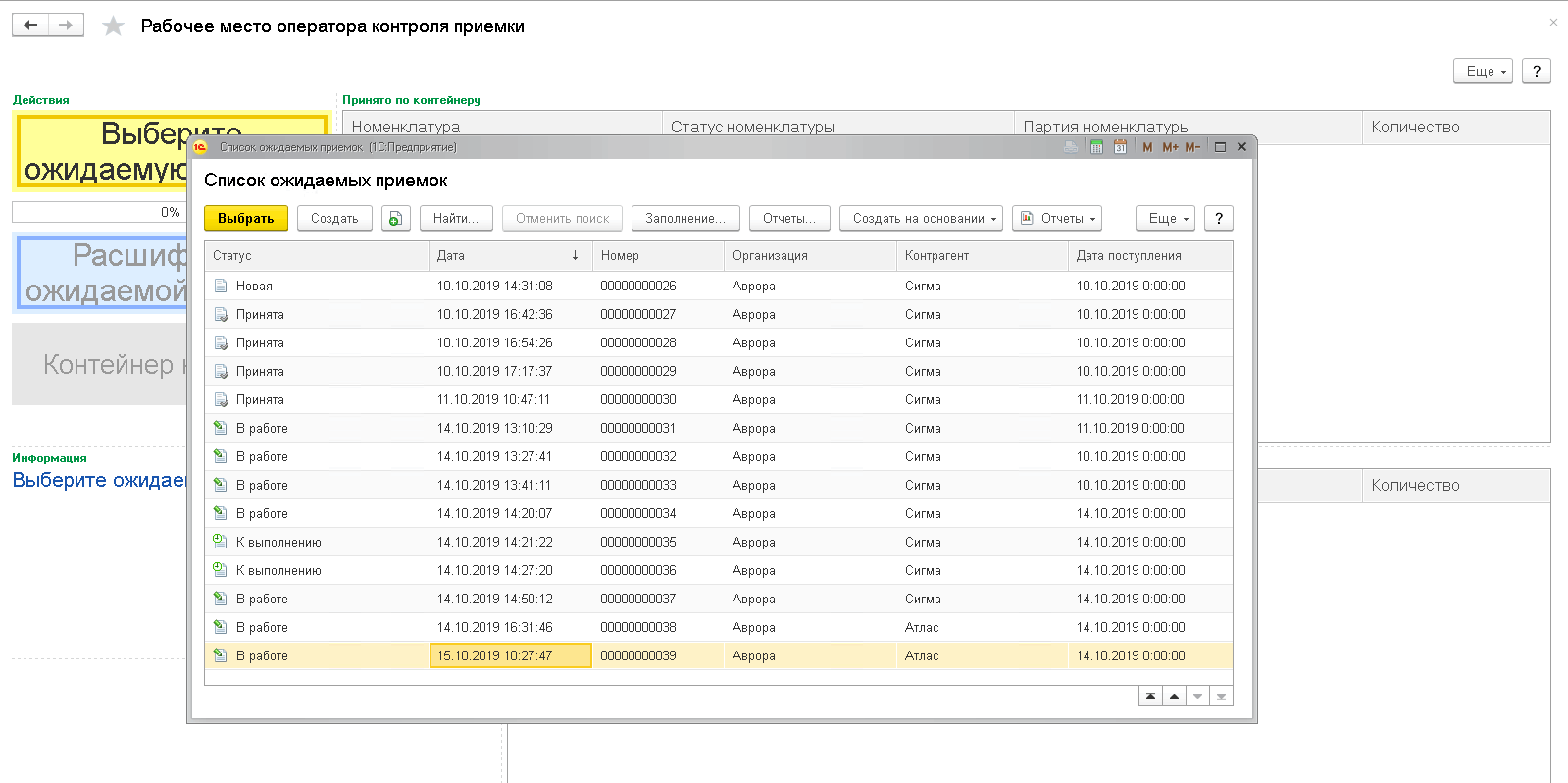Click the Партия номенклатуры header in the background table

tap(1188, 127)
